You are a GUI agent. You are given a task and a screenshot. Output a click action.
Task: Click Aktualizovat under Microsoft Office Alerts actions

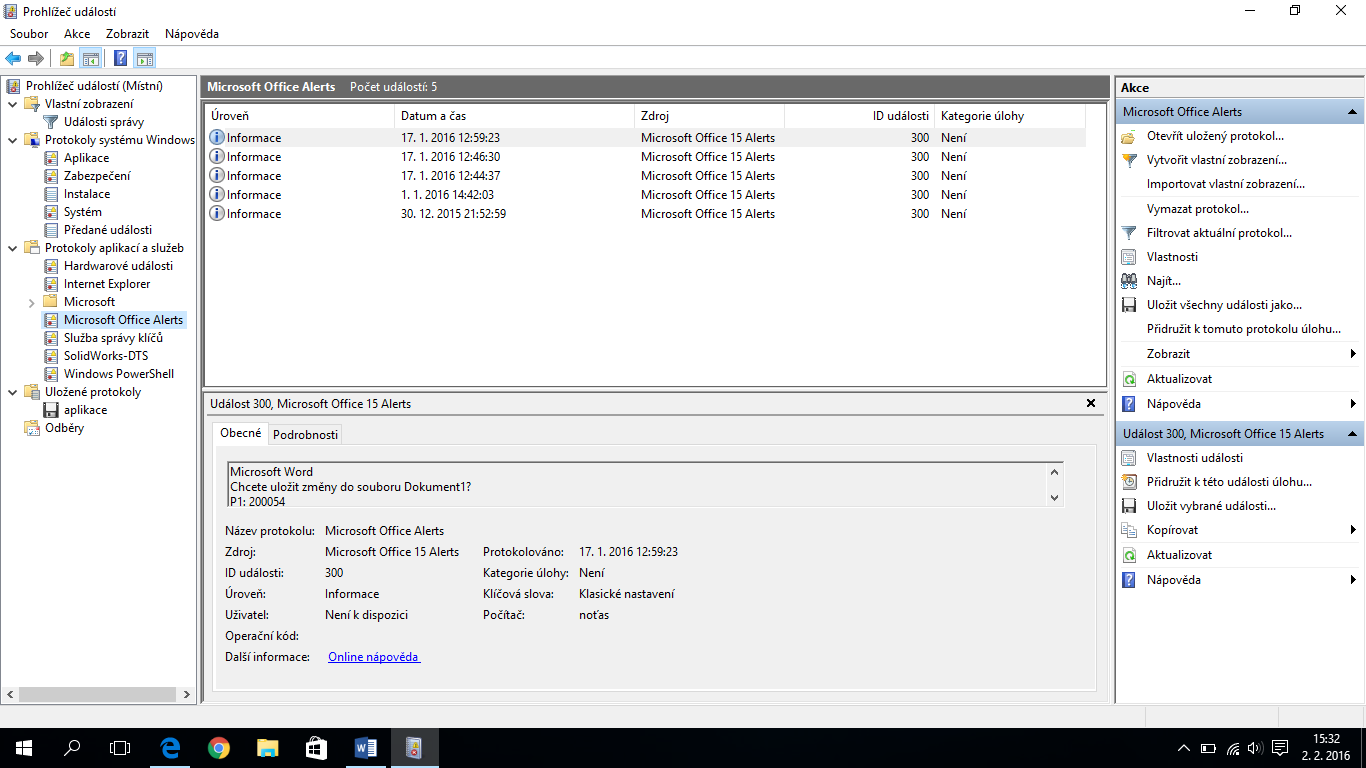point(1179,379)
